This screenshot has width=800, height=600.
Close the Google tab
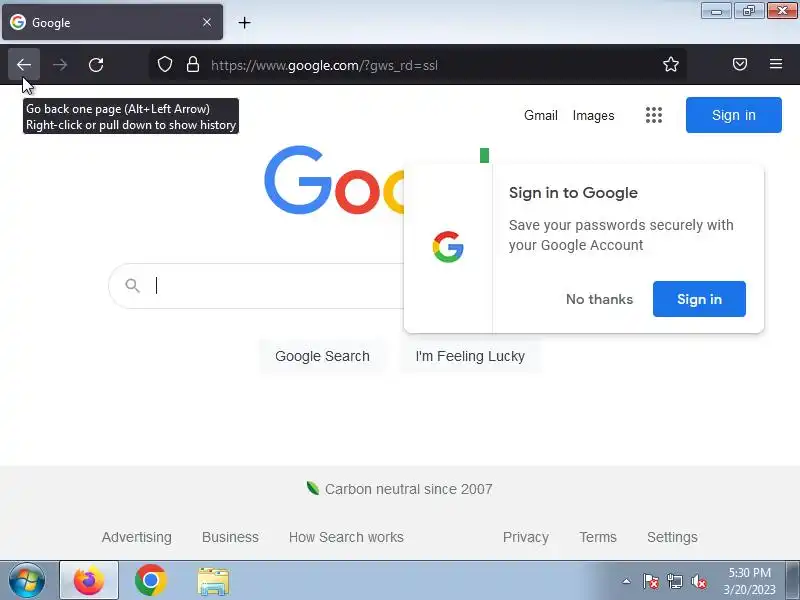[x=207, y=22]
